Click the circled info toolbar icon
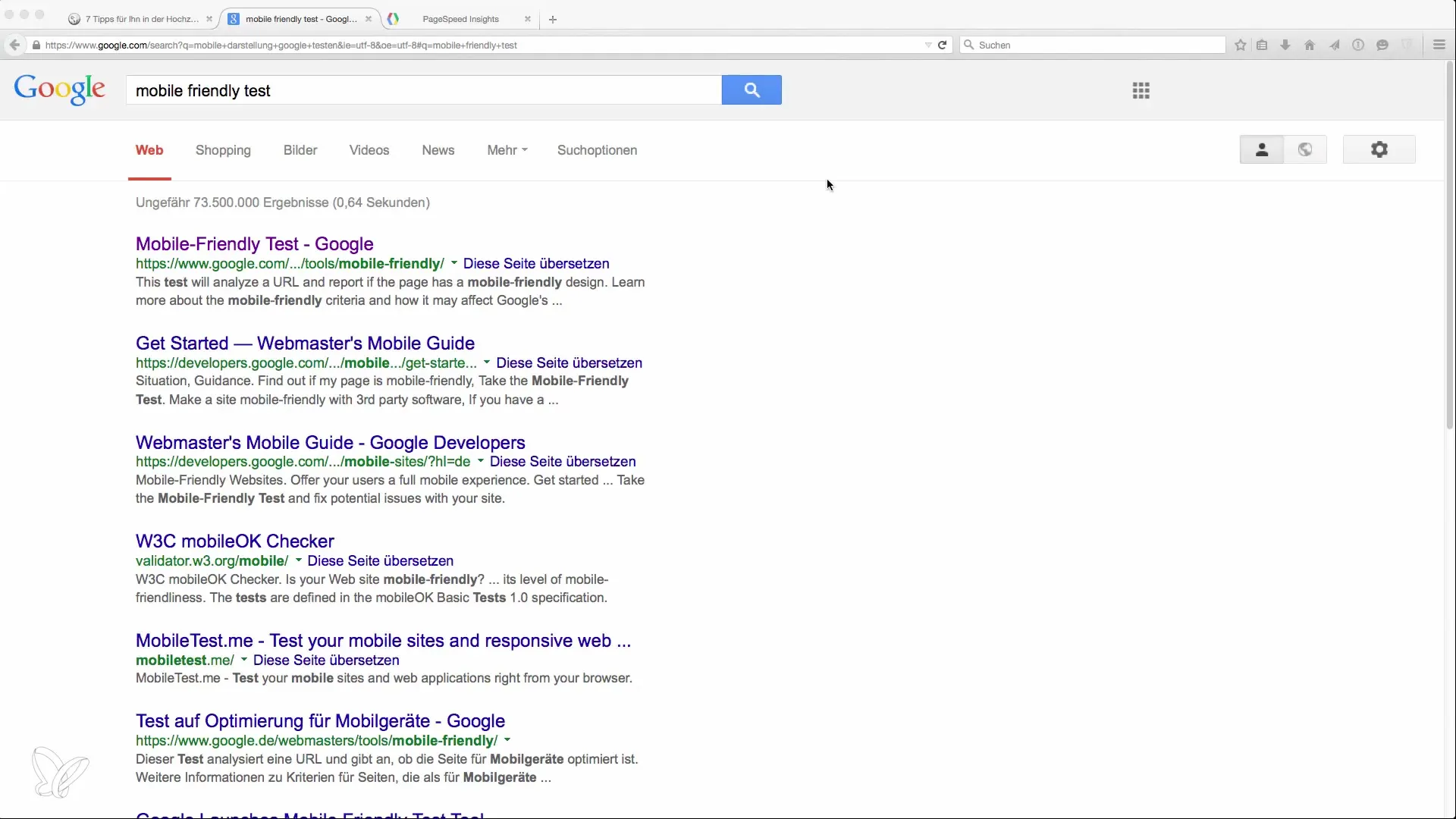The image size is (1456, 819). point(1358,45)
